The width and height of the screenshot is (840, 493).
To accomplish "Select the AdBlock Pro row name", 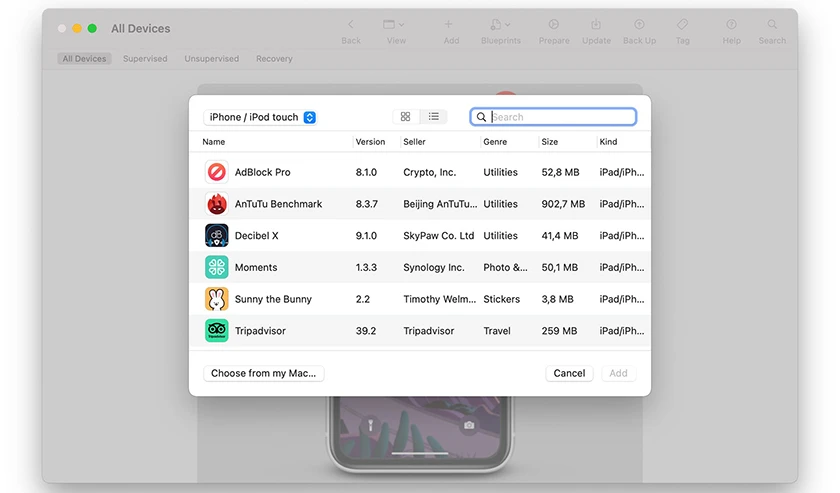I will click(x=262, y=172).
